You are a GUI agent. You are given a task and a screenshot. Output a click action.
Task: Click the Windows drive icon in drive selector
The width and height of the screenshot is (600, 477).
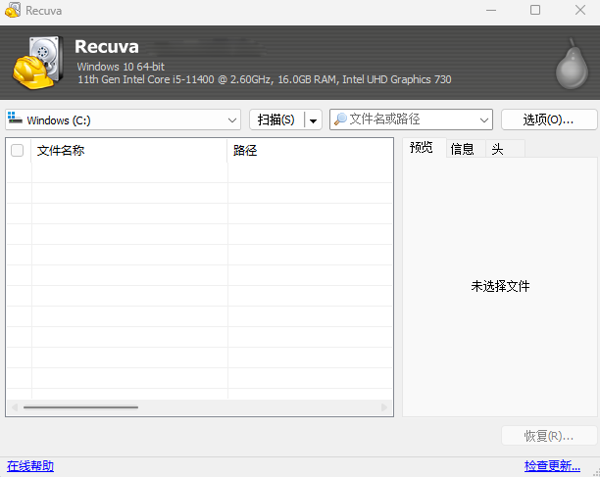(x=16, y=120)
